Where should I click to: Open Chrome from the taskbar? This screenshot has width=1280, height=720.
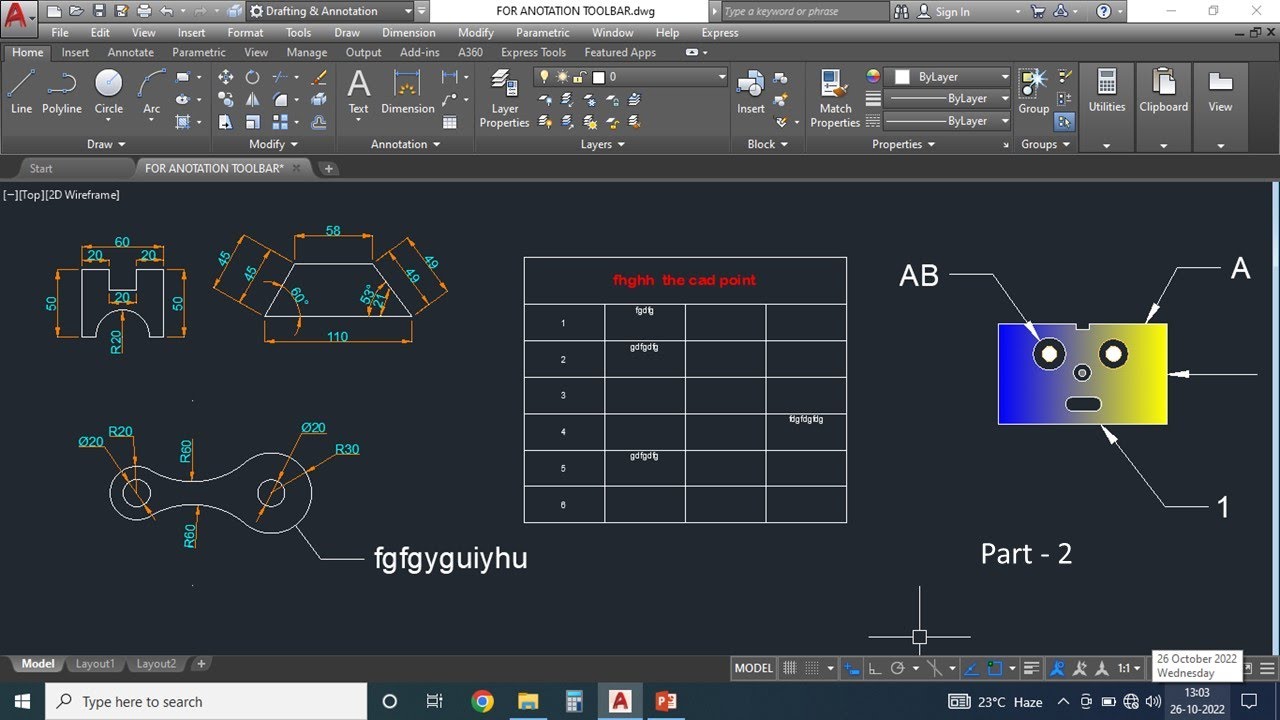coord(482,701)
